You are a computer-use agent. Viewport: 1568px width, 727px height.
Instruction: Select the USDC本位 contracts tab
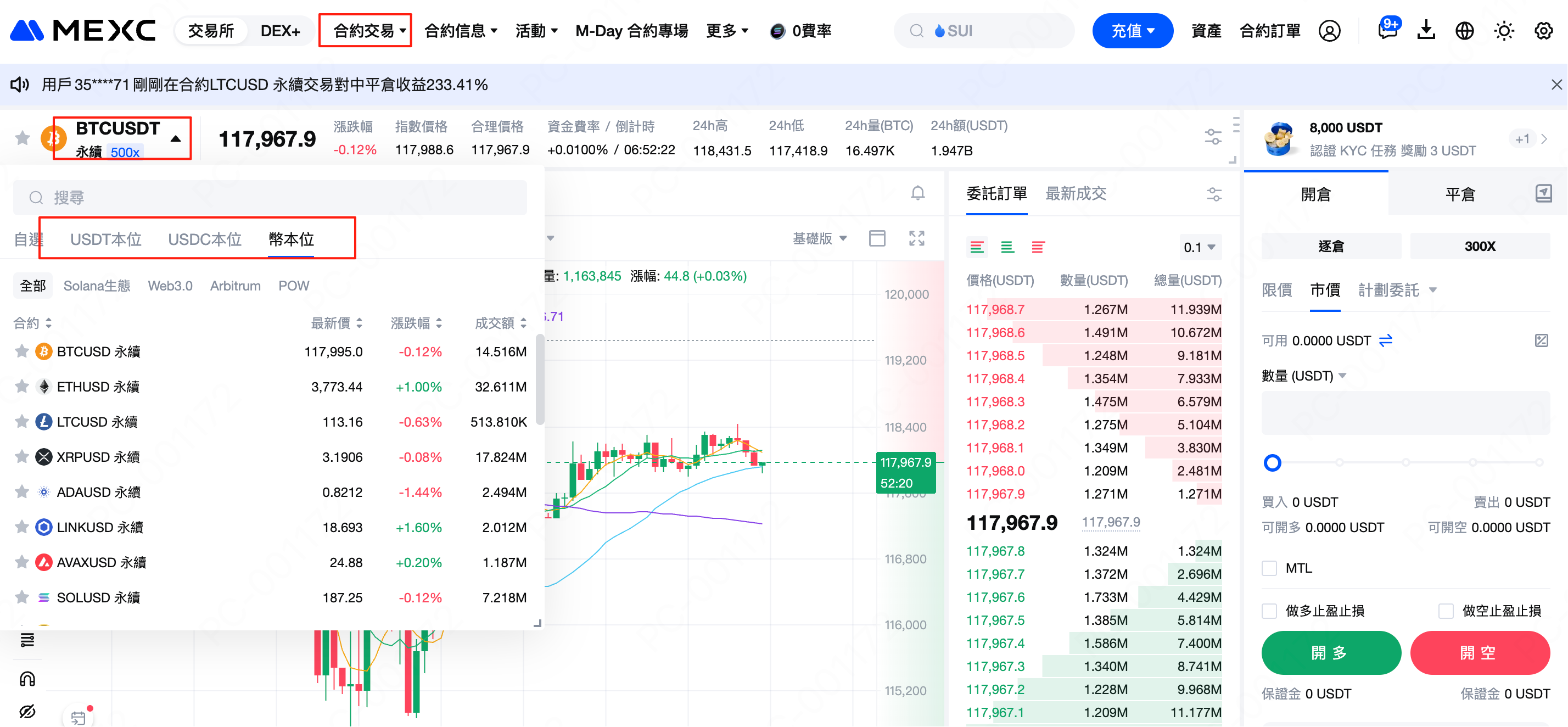(x=205, y=239)
